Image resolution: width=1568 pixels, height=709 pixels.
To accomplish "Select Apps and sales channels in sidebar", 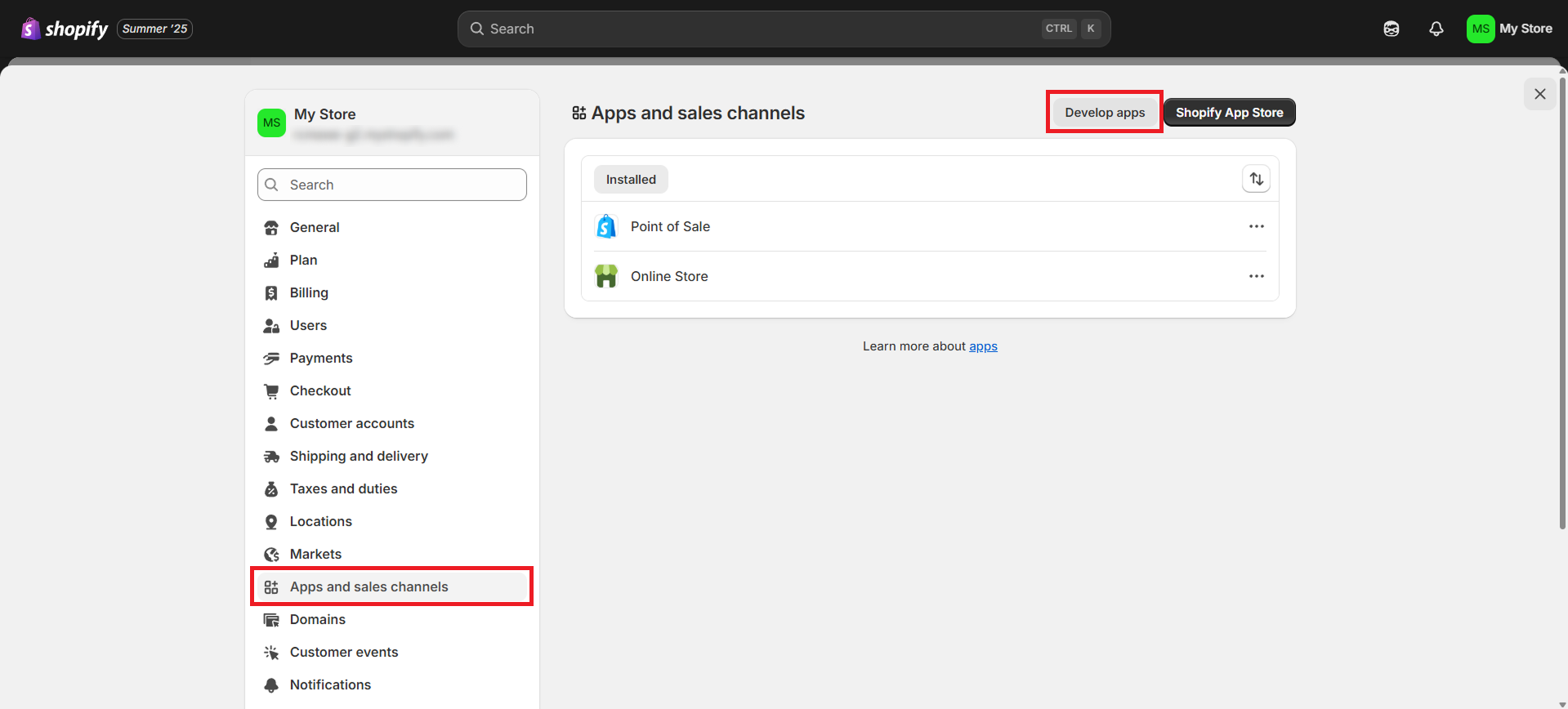I will point(392,586).
